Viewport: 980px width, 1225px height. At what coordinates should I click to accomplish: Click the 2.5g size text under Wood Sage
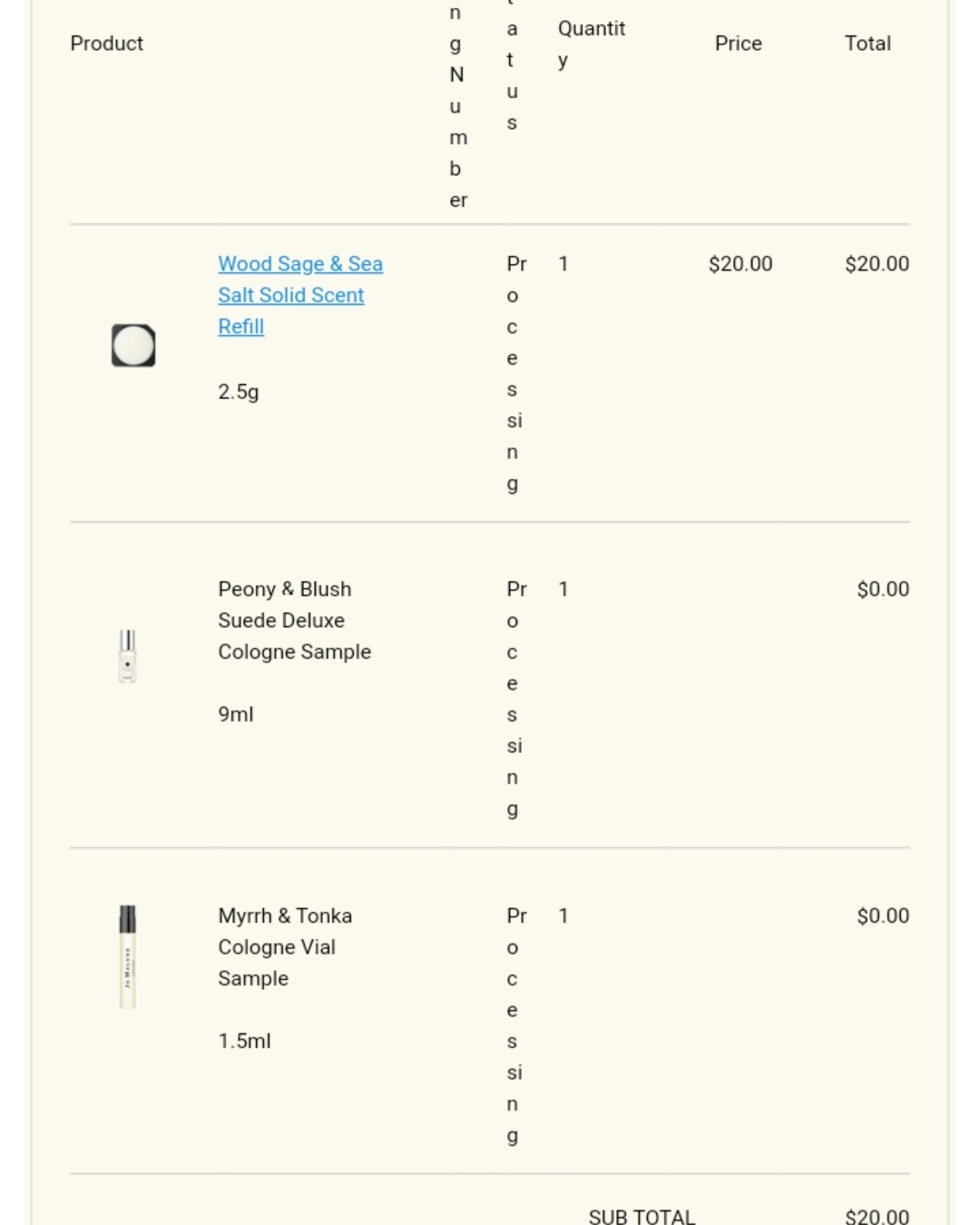(239, 392)
